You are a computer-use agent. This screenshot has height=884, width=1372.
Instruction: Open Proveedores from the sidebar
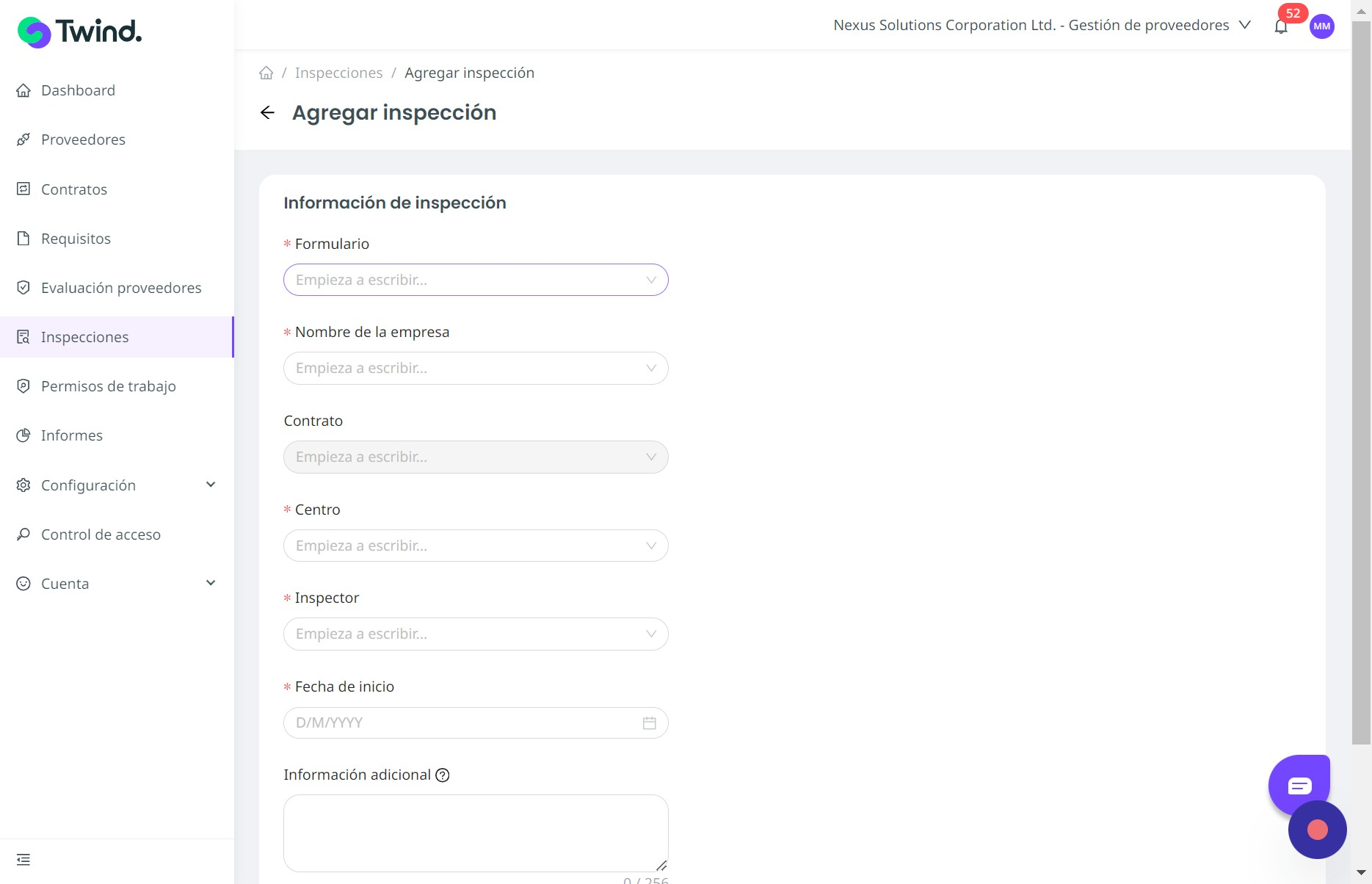(117, 140)
